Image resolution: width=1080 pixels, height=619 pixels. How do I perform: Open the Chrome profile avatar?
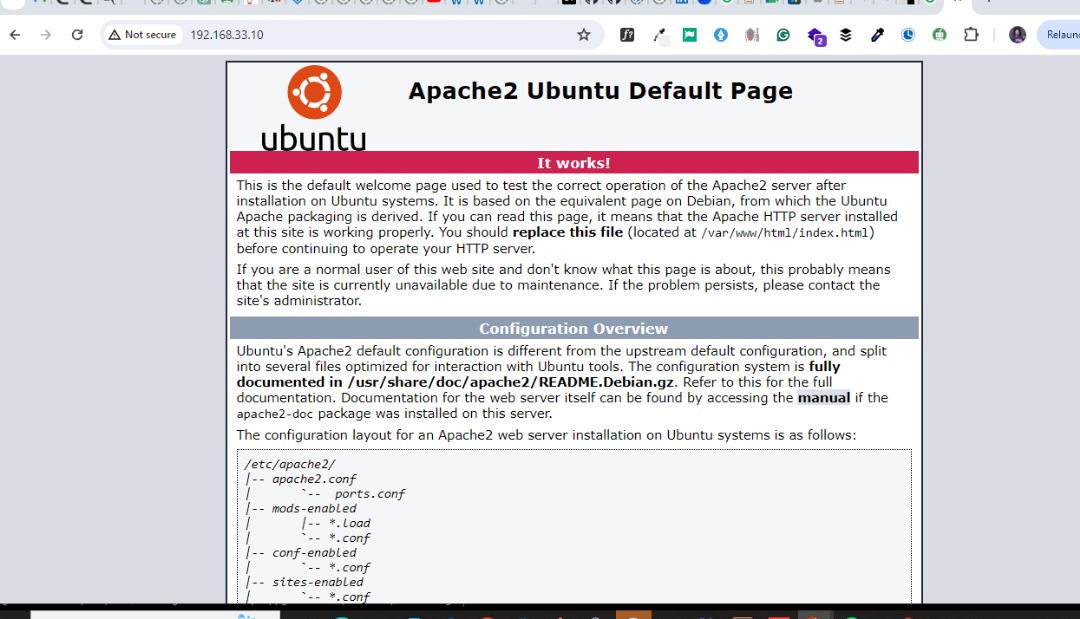[1017, 34]
